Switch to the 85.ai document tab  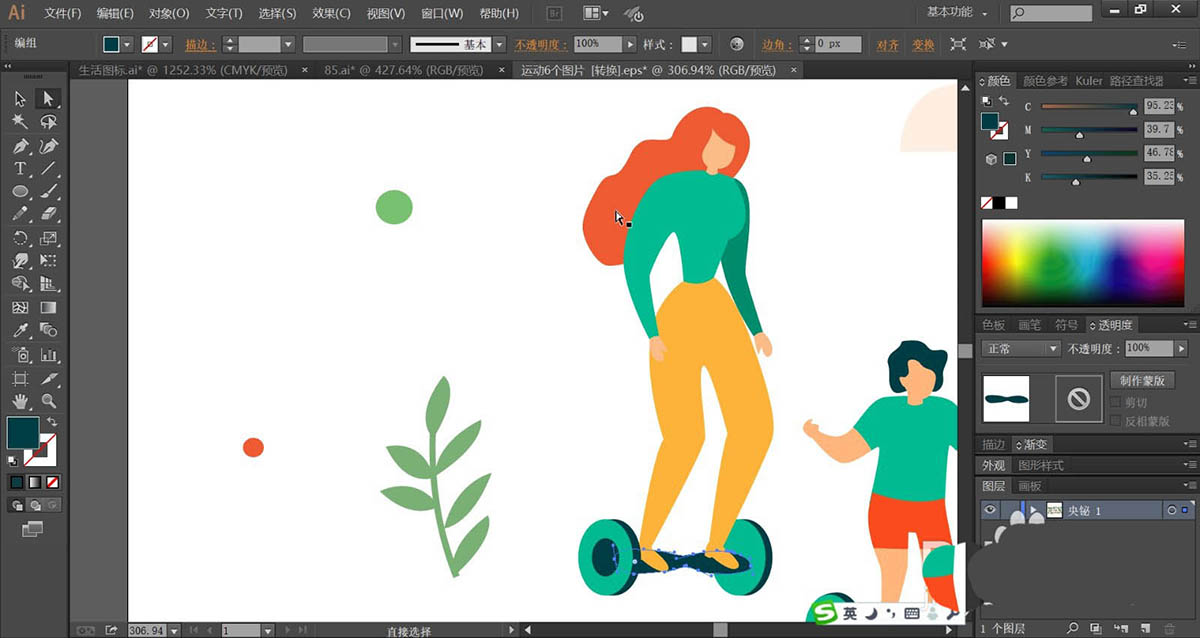(x=403, y=71)
